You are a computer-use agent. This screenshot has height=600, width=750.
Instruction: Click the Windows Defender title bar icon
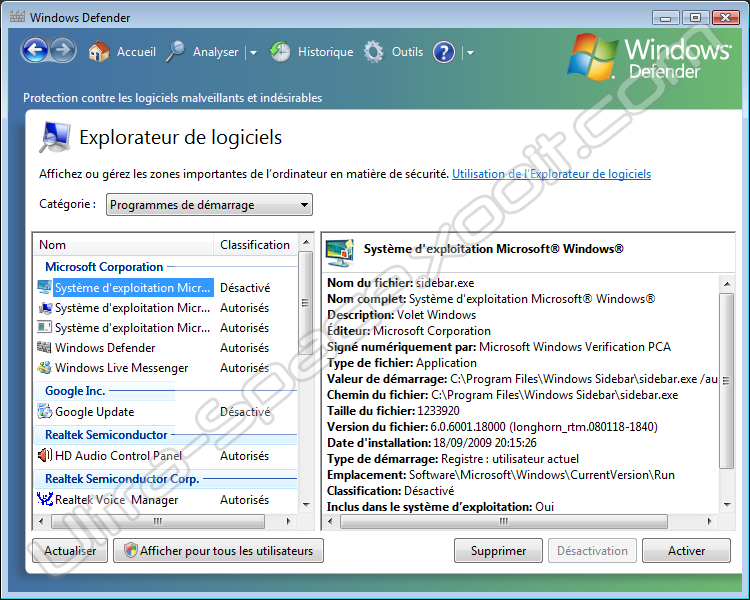point(17,17)
